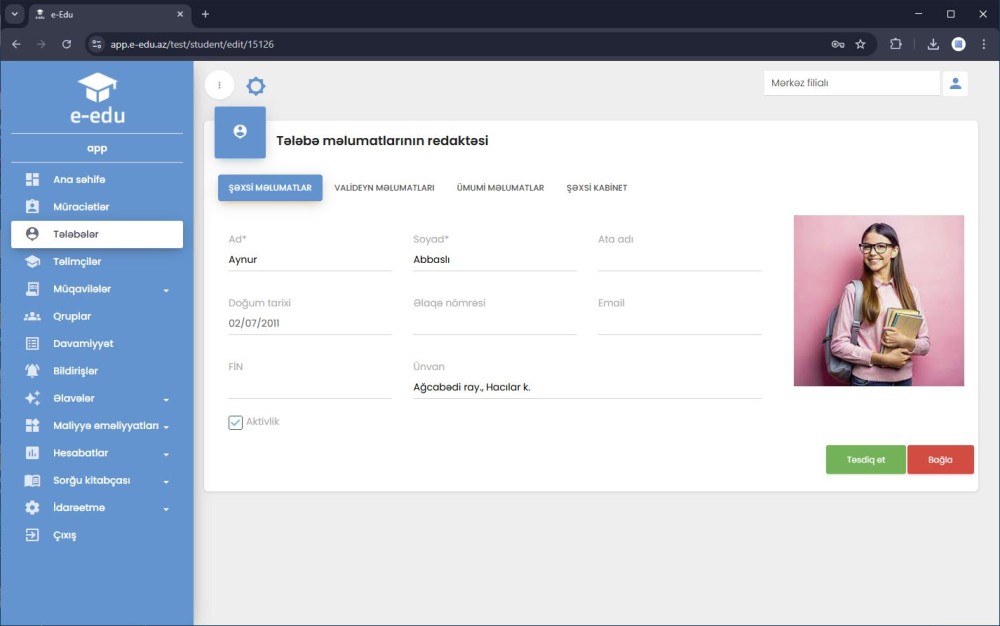Click the Çıxış logout icon
Viewport: 1000px width, 626px height.
point(35,535)
